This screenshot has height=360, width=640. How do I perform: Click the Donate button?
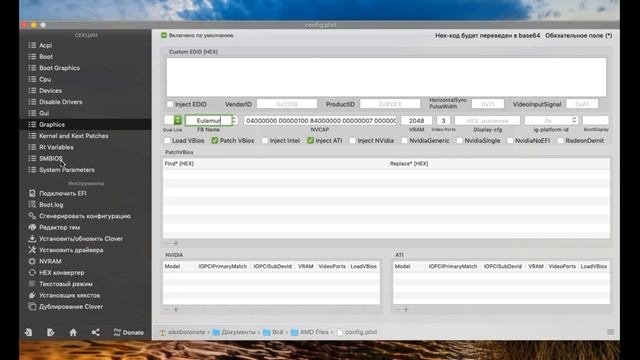129,333
